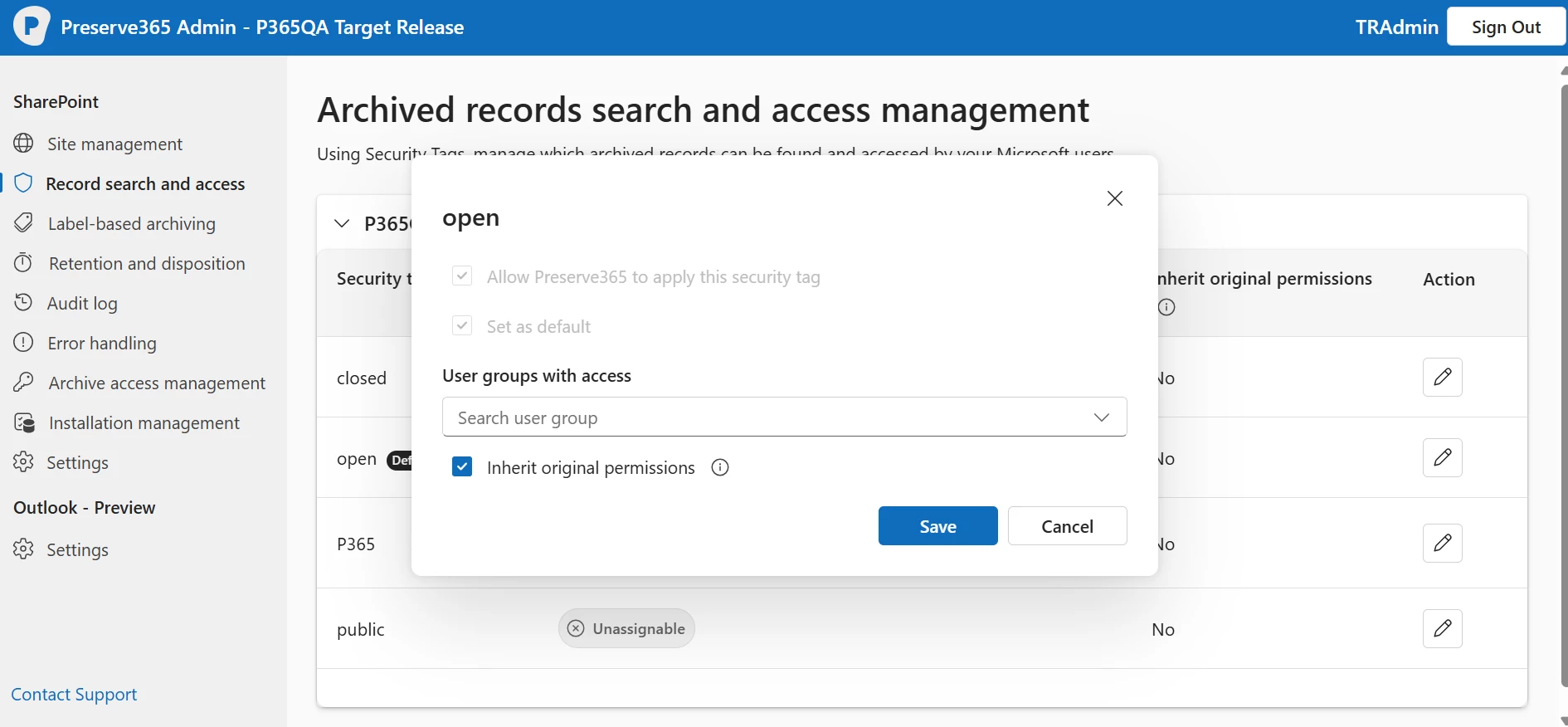Click the Unassignable badge on public row
This screenshot has width=1568, height=727.
point(626,628)
